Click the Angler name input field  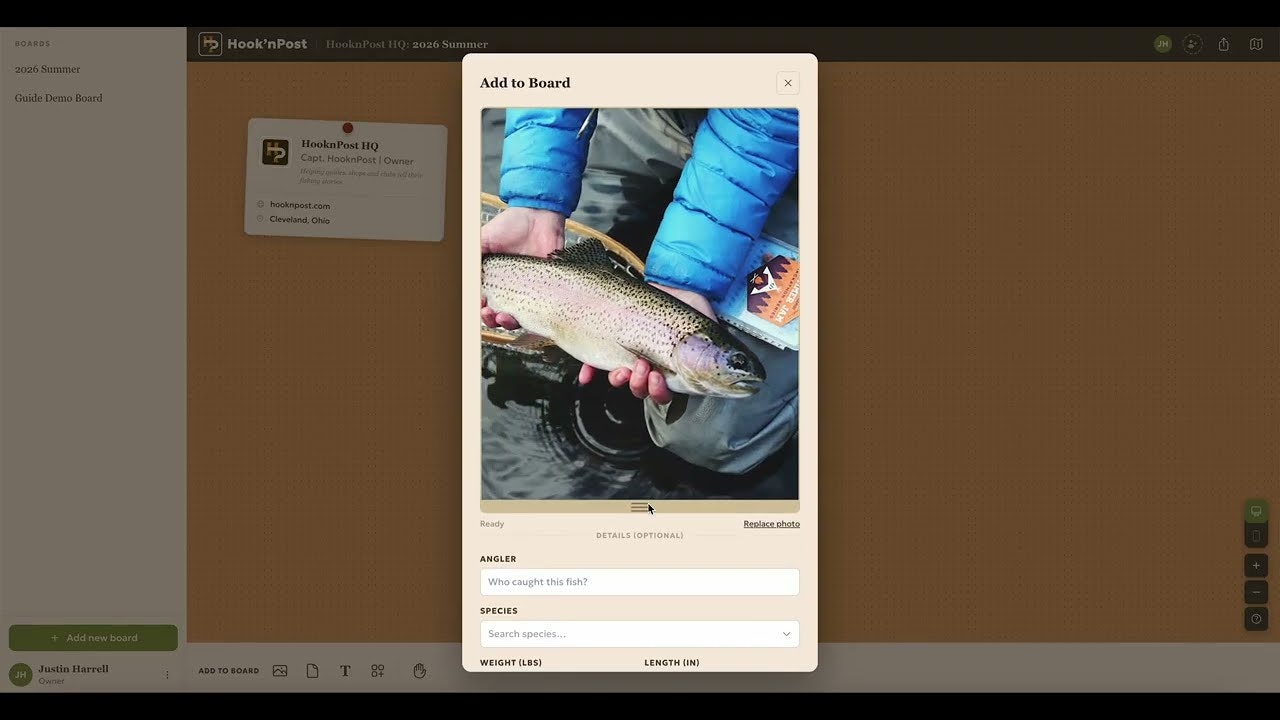coord(640,582)
